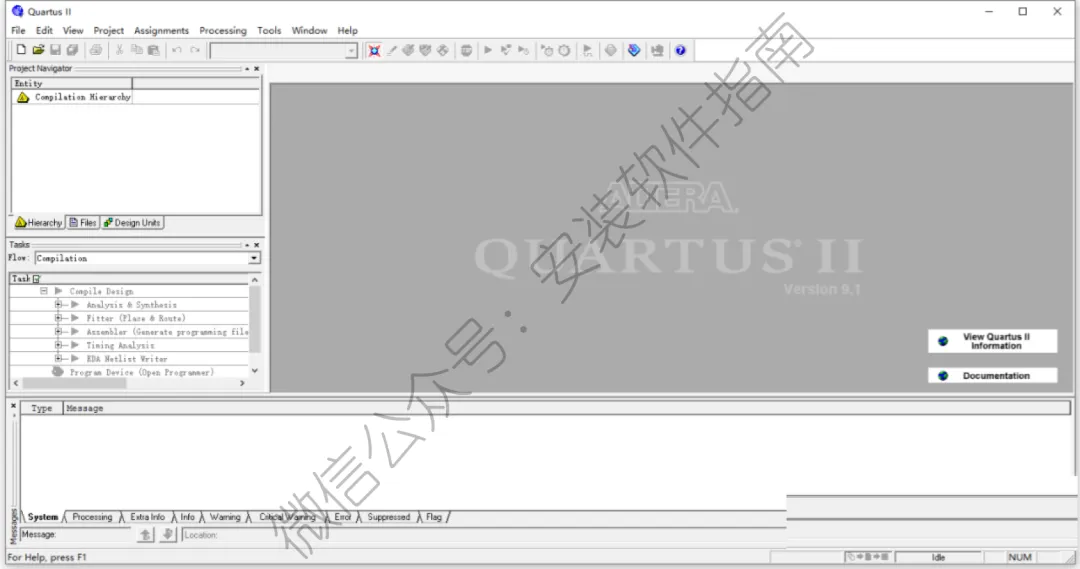Click the Documentation button
The width and height of the screenshot is (1080, 569).
click(993, 375)
